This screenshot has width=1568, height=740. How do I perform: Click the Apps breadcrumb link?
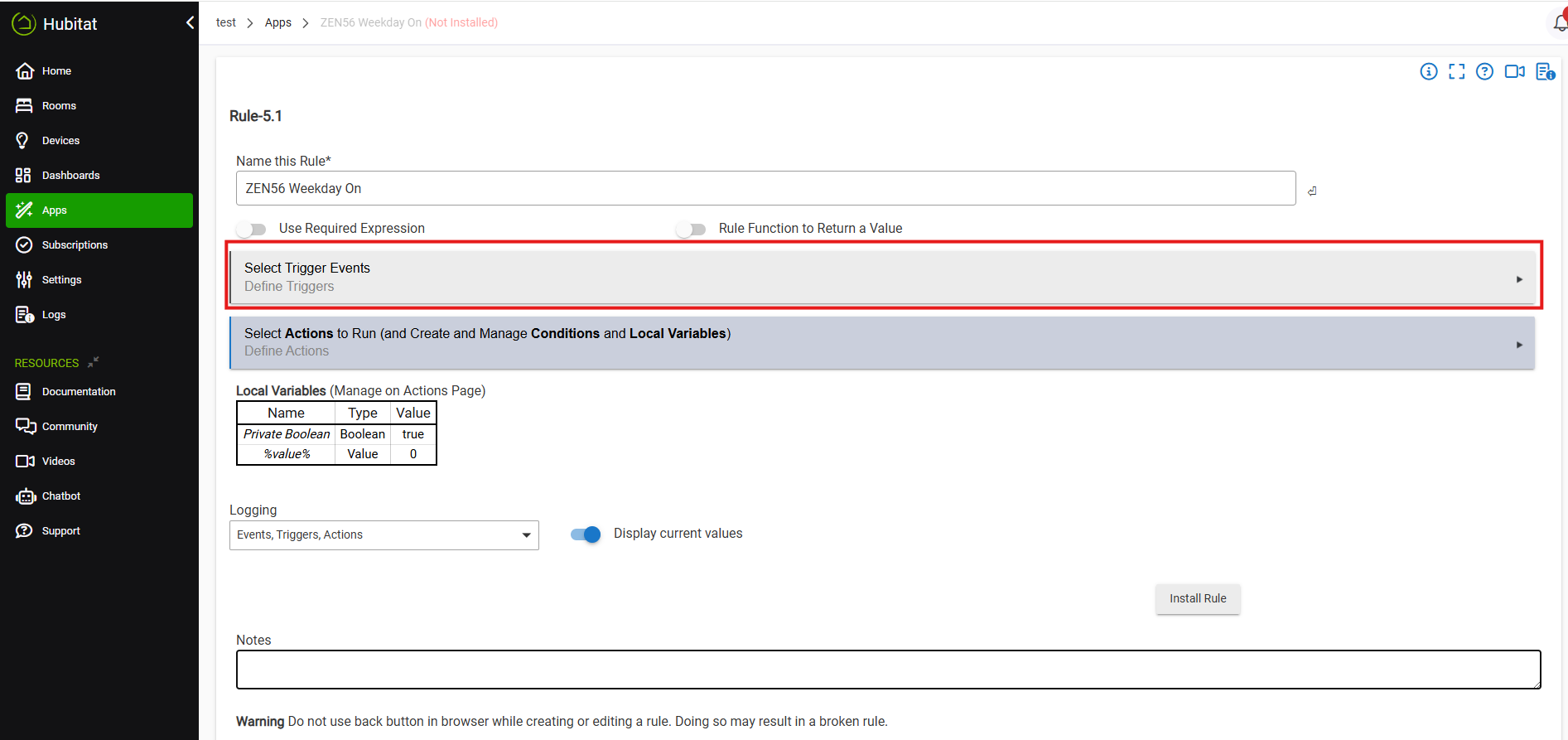point(278,22)
